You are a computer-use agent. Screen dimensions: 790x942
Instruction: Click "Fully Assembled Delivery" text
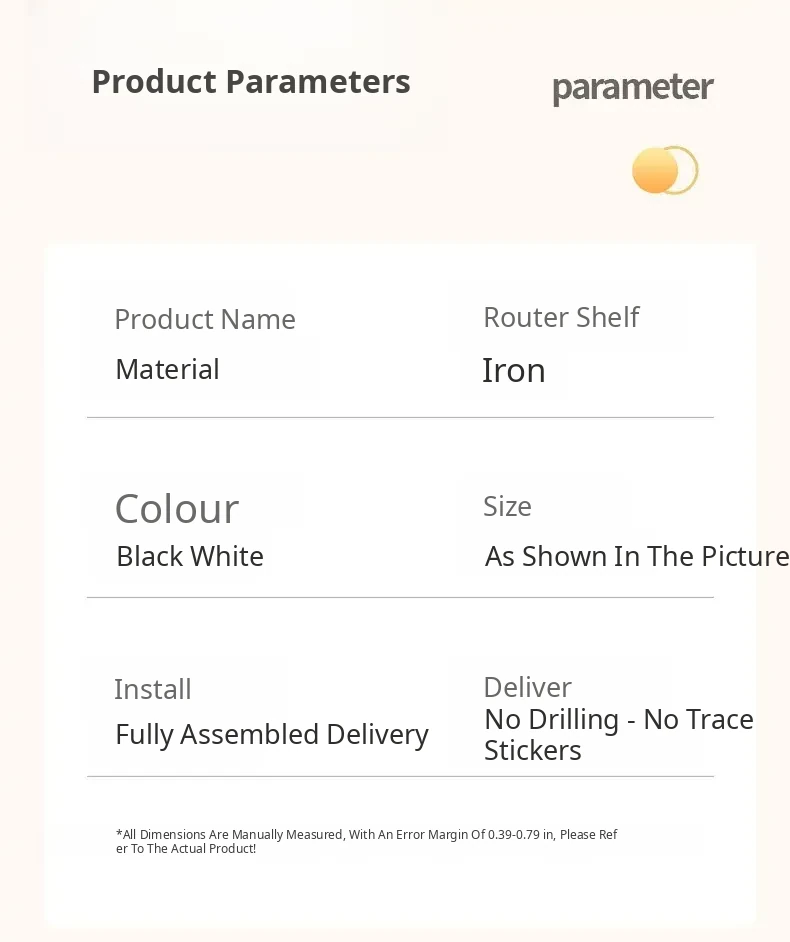[272, 735]
